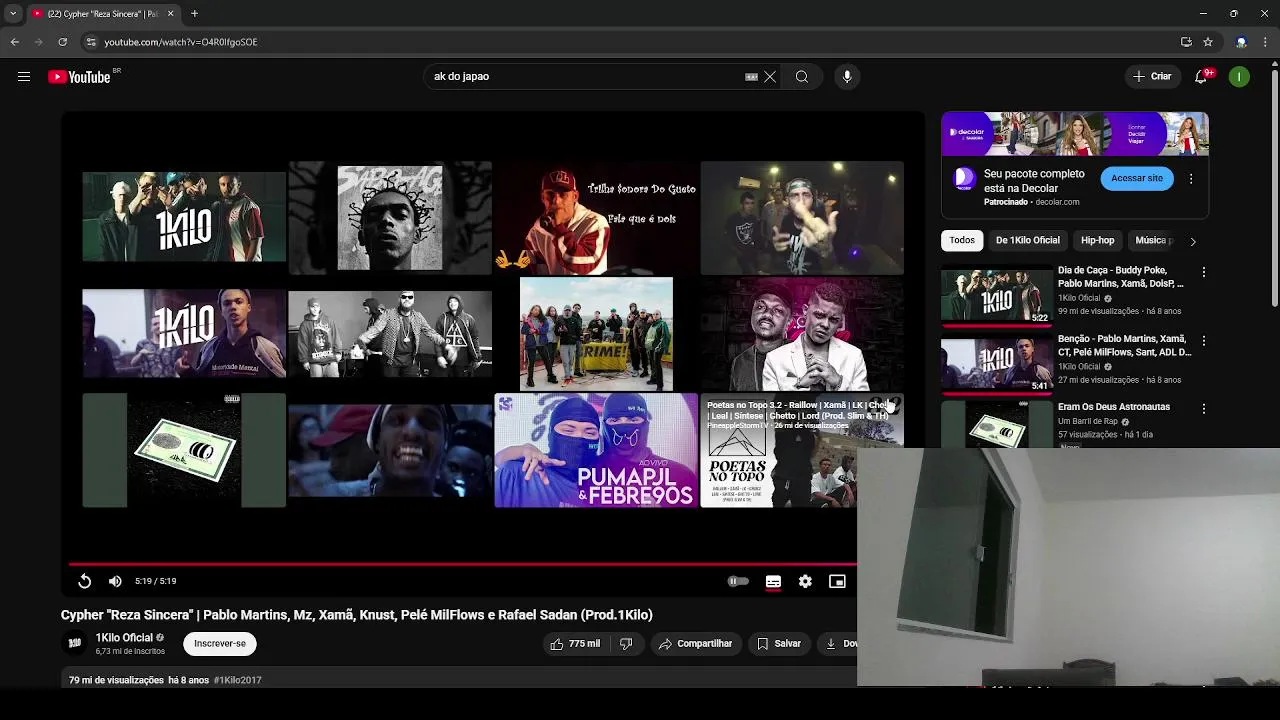Open options menu for Dia de Caça
1280x720 pixels.
1203,272
